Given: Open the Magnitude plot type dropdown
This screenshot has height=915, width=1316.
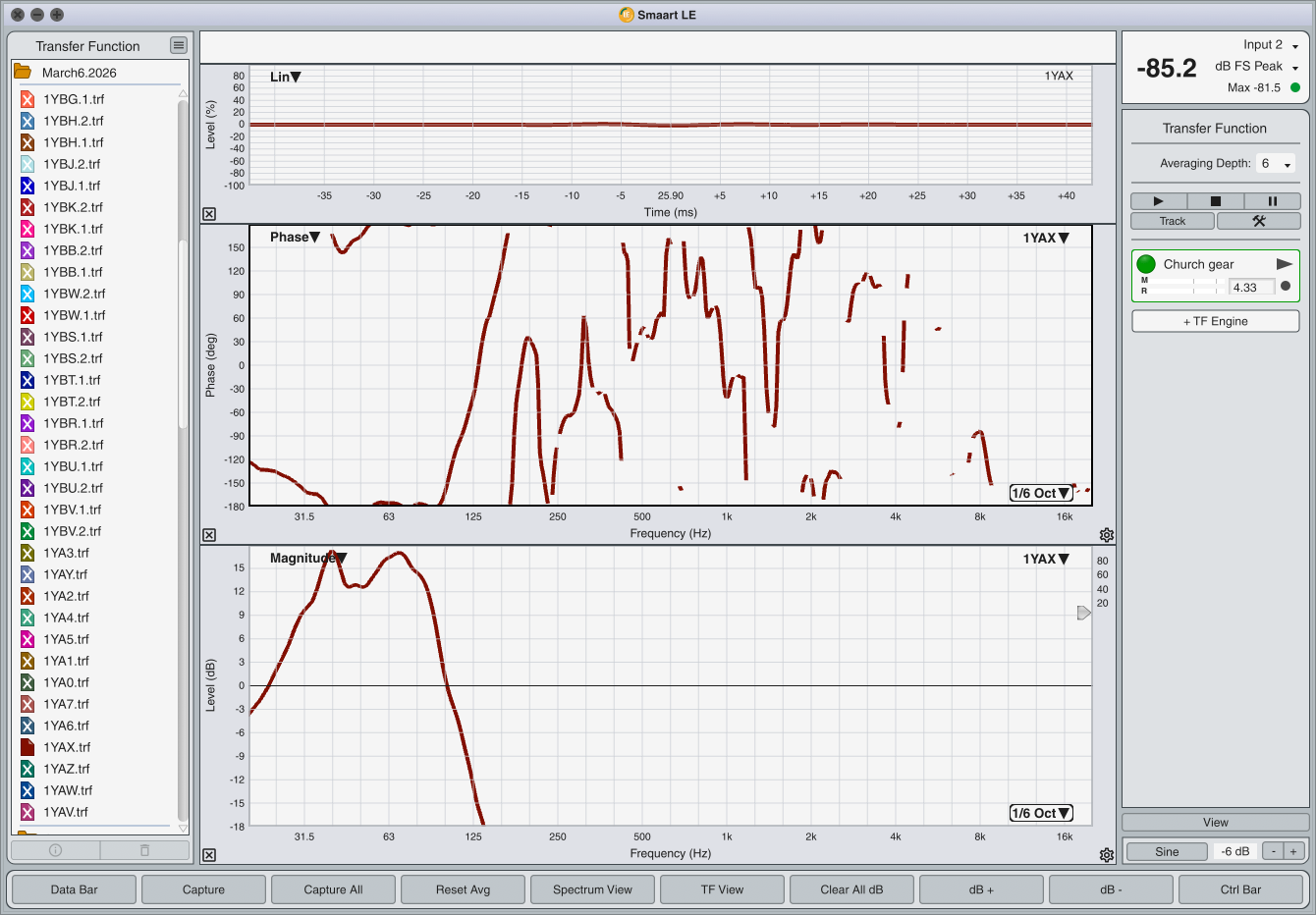Looking at the screenshot, I should 308,558.
